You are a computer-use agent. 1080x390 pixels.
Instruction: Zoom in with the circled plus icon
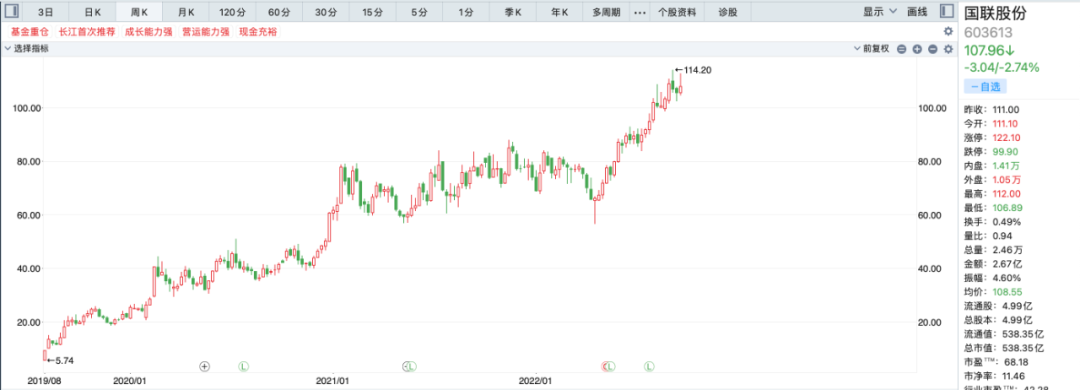click(x=917, y=49)
